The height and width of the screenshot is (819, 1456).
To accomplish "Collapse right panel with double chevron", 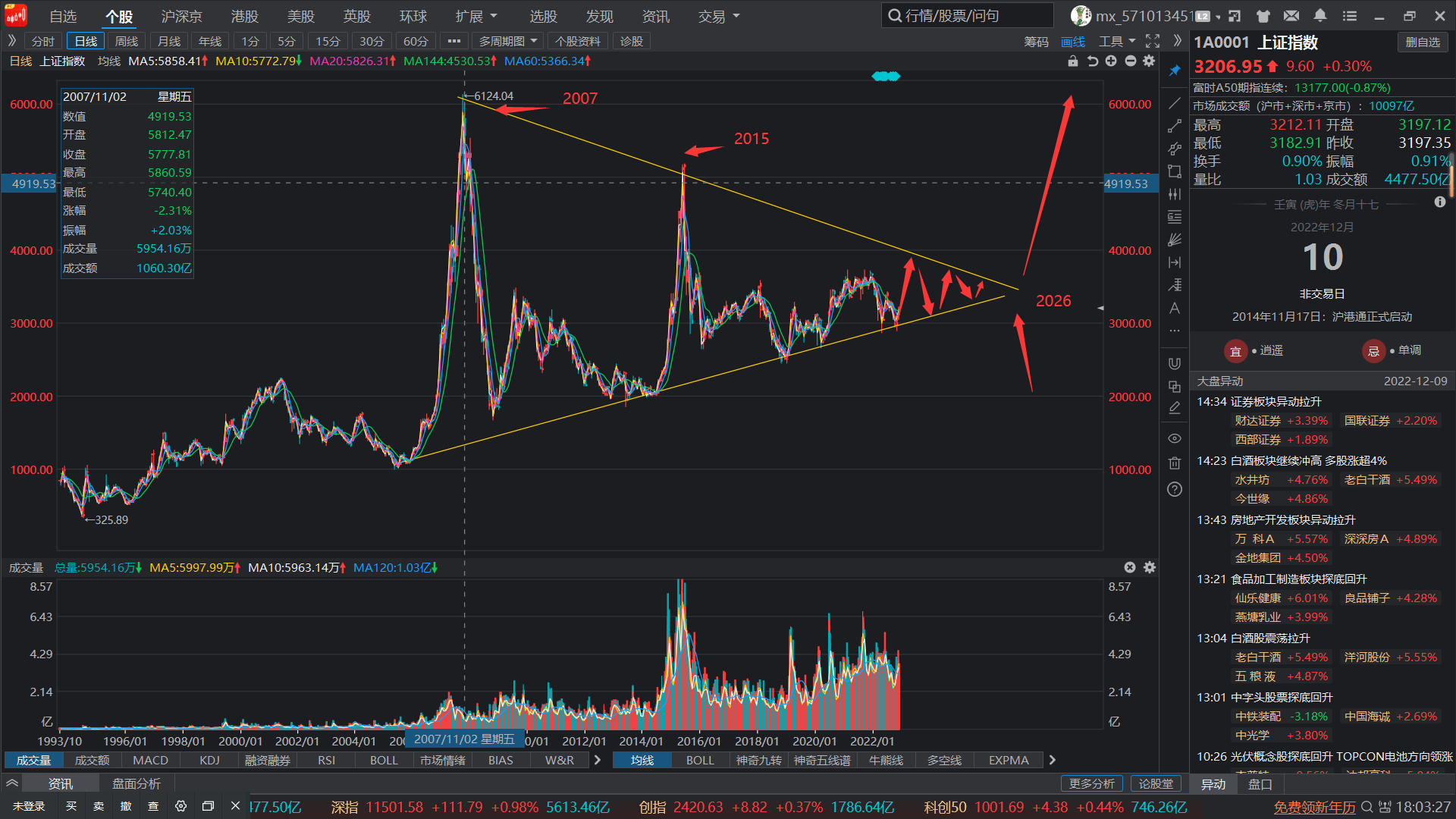I will click(x=1177, y=41).
